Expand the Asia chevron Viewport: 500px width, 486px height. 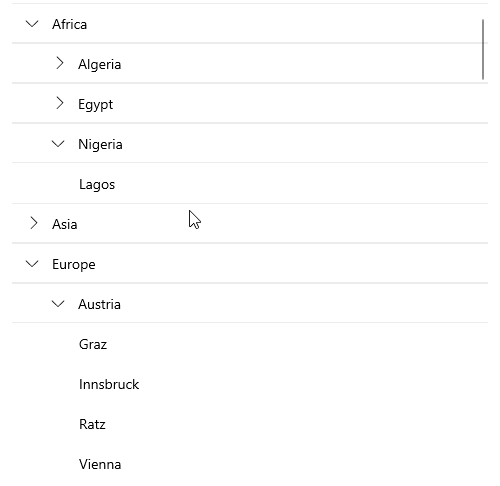(34, 223)
